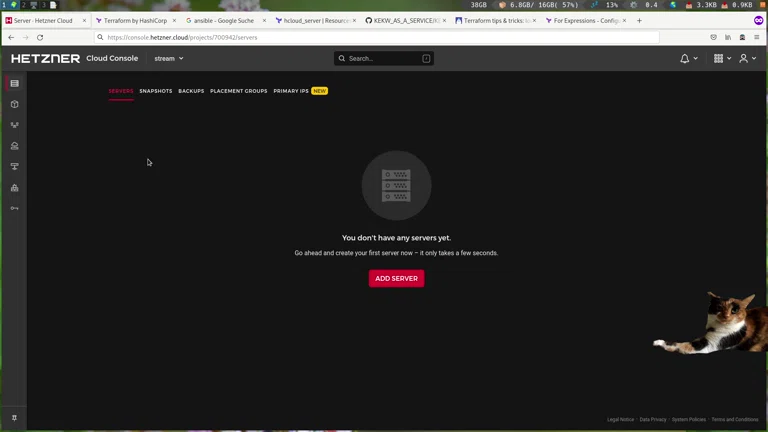Switch to the Backups tab
The width and height of the screenshot is (768, 432).
(191, 91)
